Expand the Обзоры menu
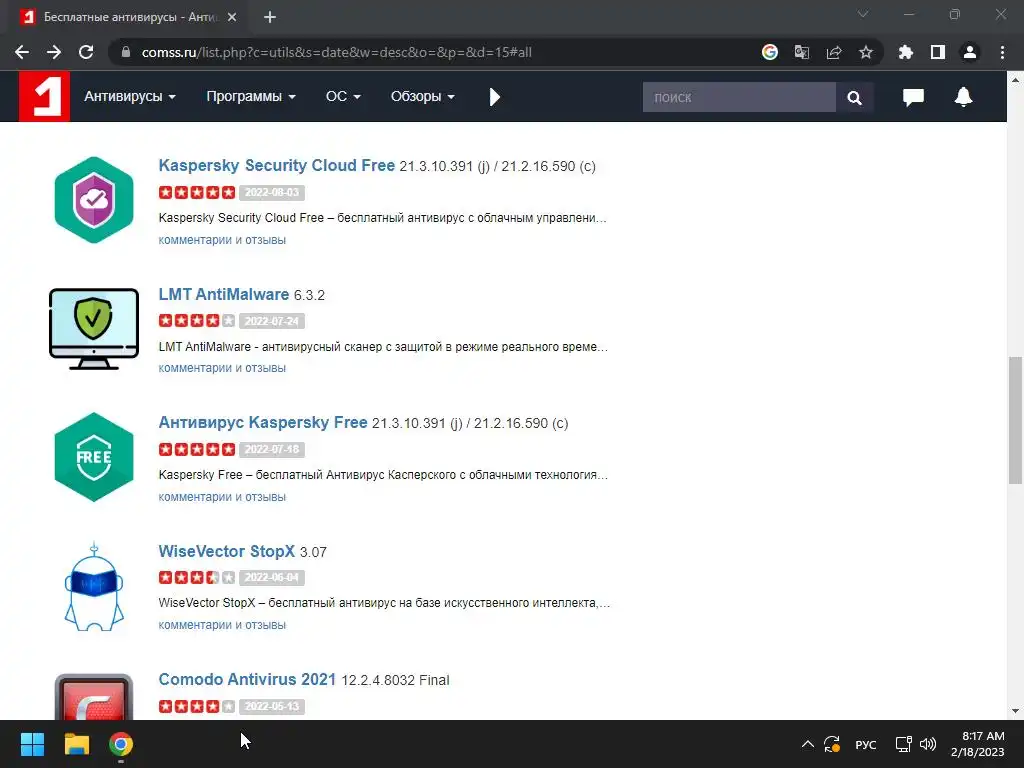1024x768 pixels. click(x=423, y=97)
